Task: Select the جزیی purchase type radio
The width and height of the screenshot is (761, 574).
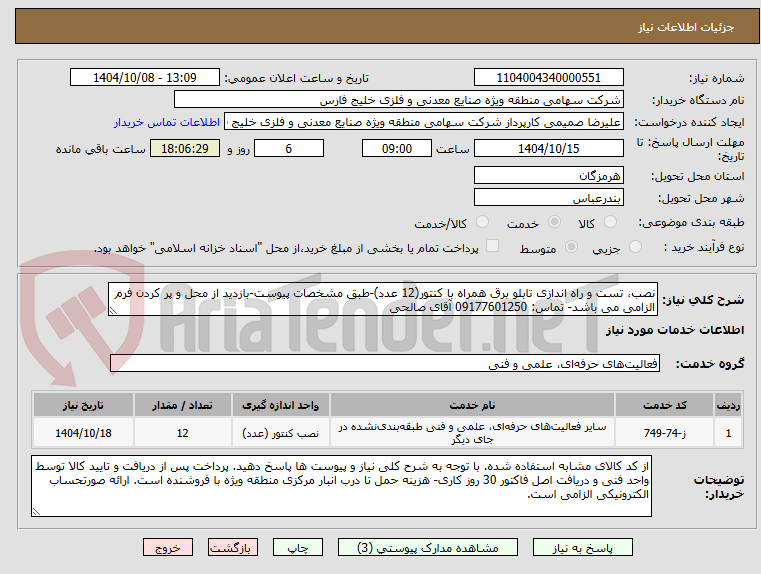Action: click(635, 246)
